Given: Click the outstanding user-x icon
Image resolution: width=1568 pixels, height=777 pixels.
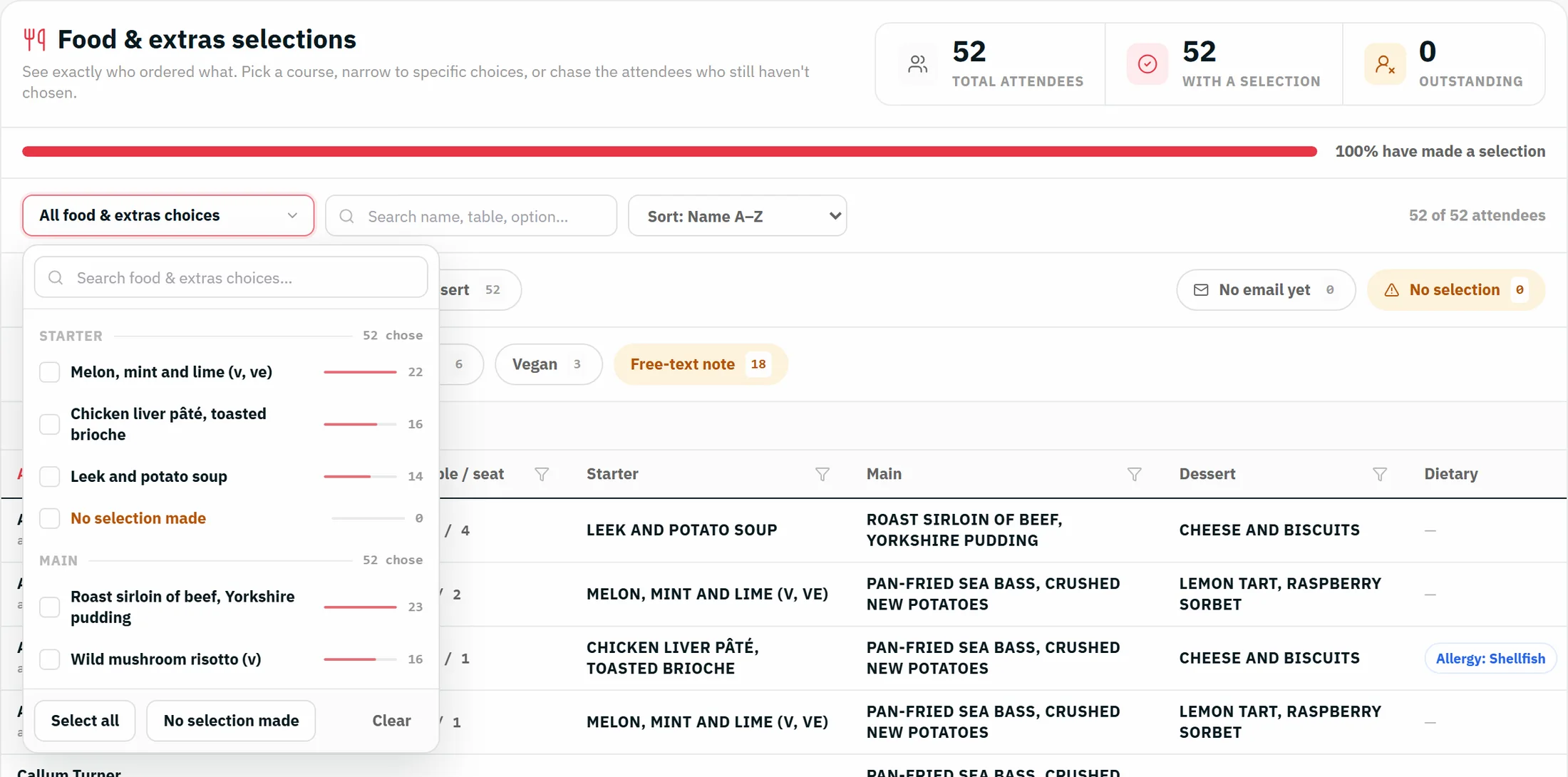Looking at the screenshot, I should (1385, 64).
